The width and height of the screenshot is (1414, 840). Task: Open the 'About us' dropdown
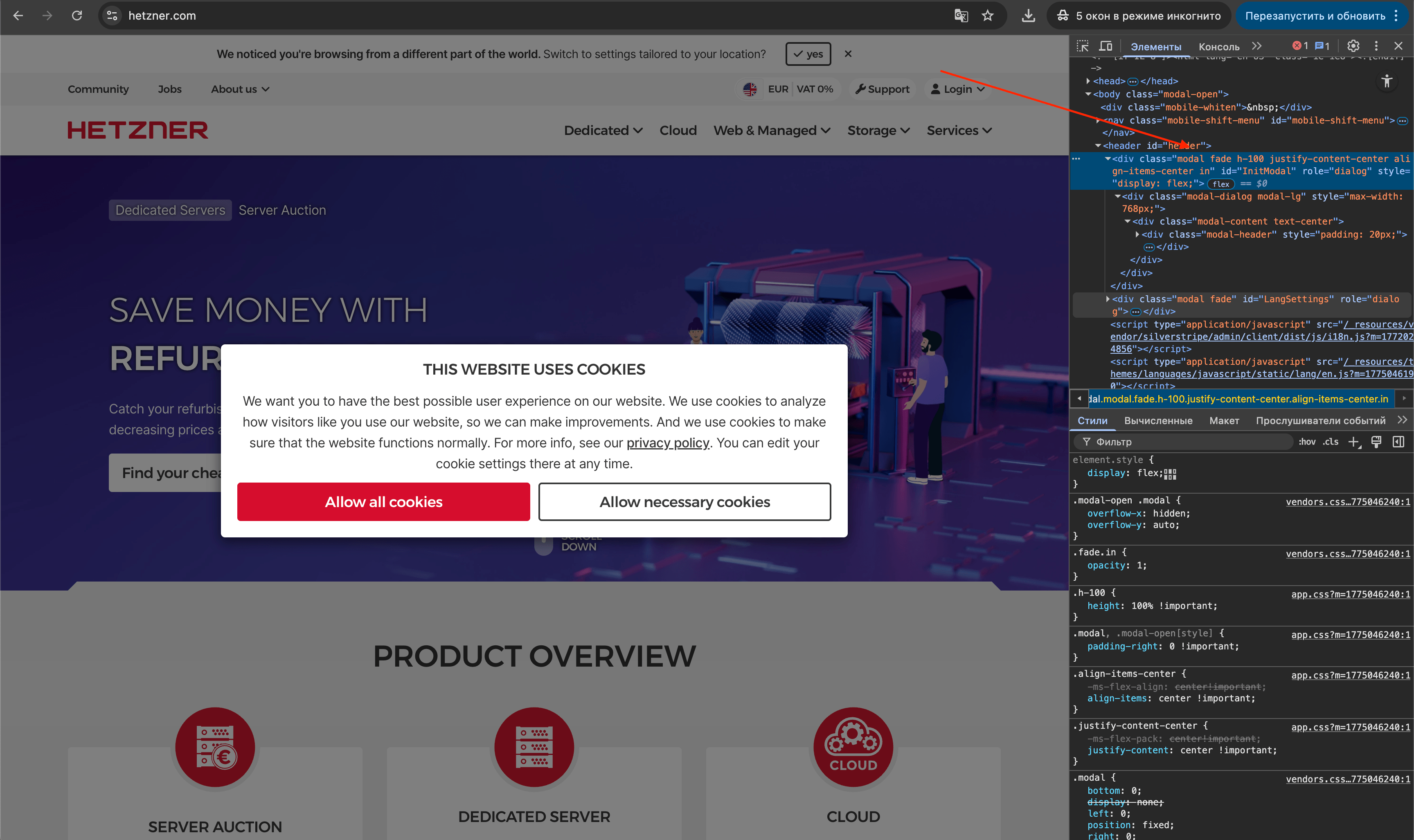click(240, 90)
